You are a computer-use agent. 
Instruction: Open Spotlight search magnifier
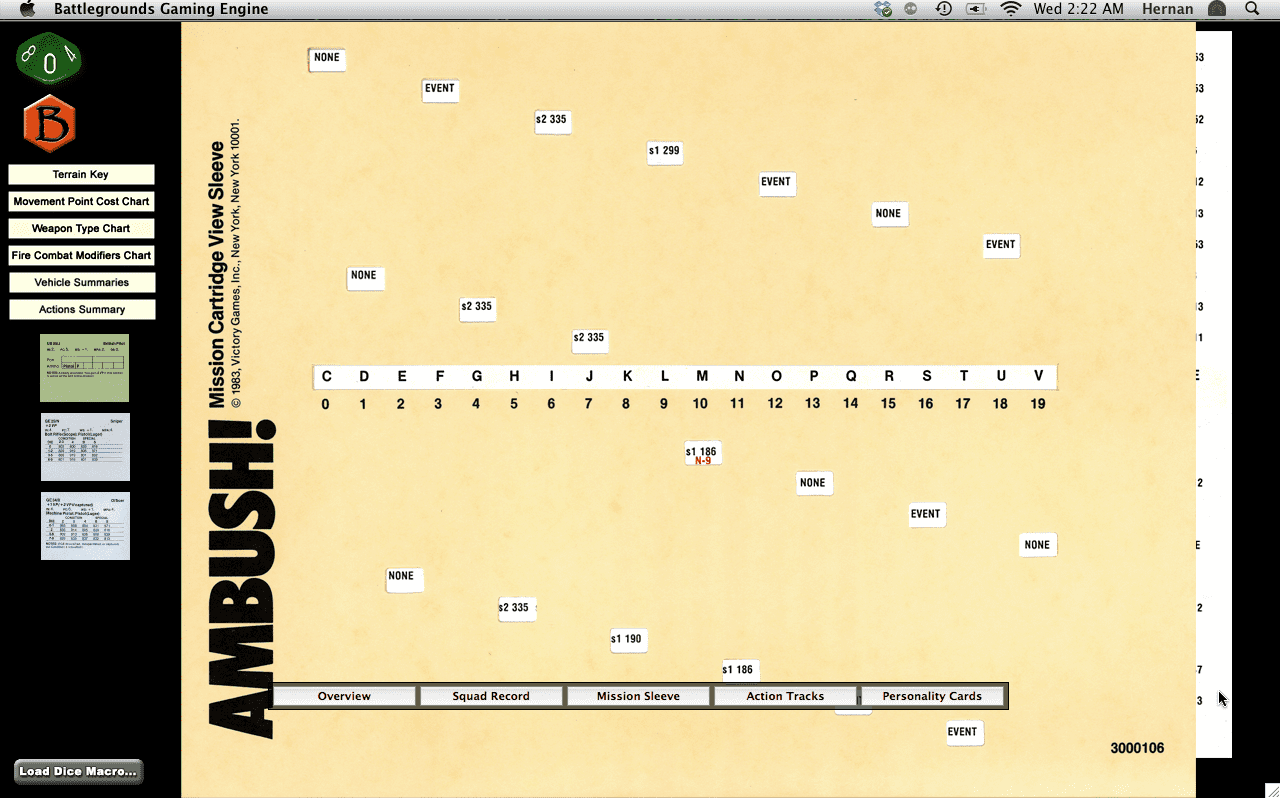(x=1252, y=9)
